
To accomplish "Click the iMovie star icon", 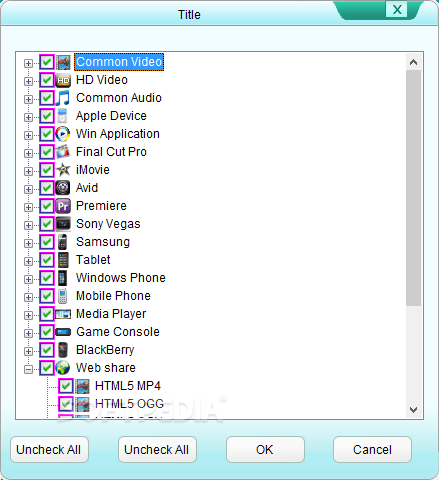I will [63, 170].
